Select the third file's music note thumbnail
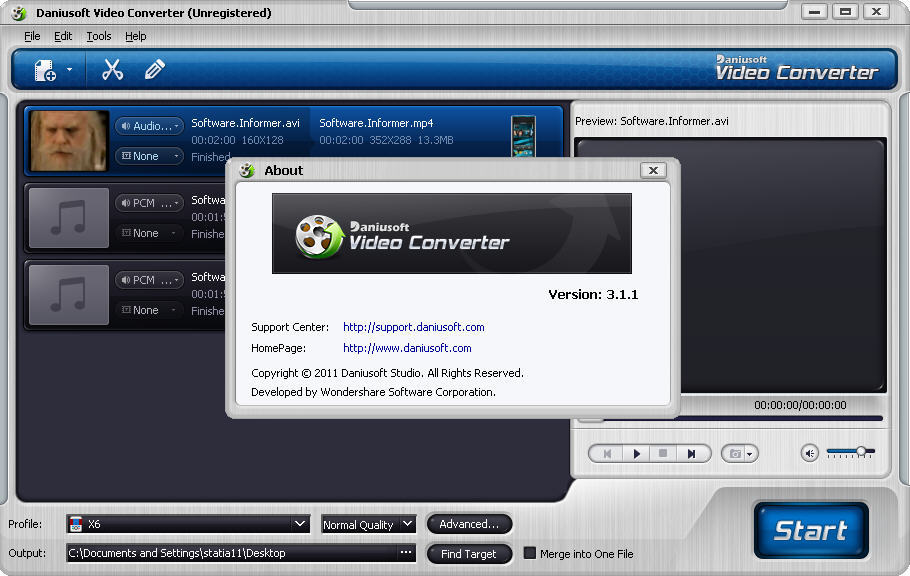 point(69,295)
